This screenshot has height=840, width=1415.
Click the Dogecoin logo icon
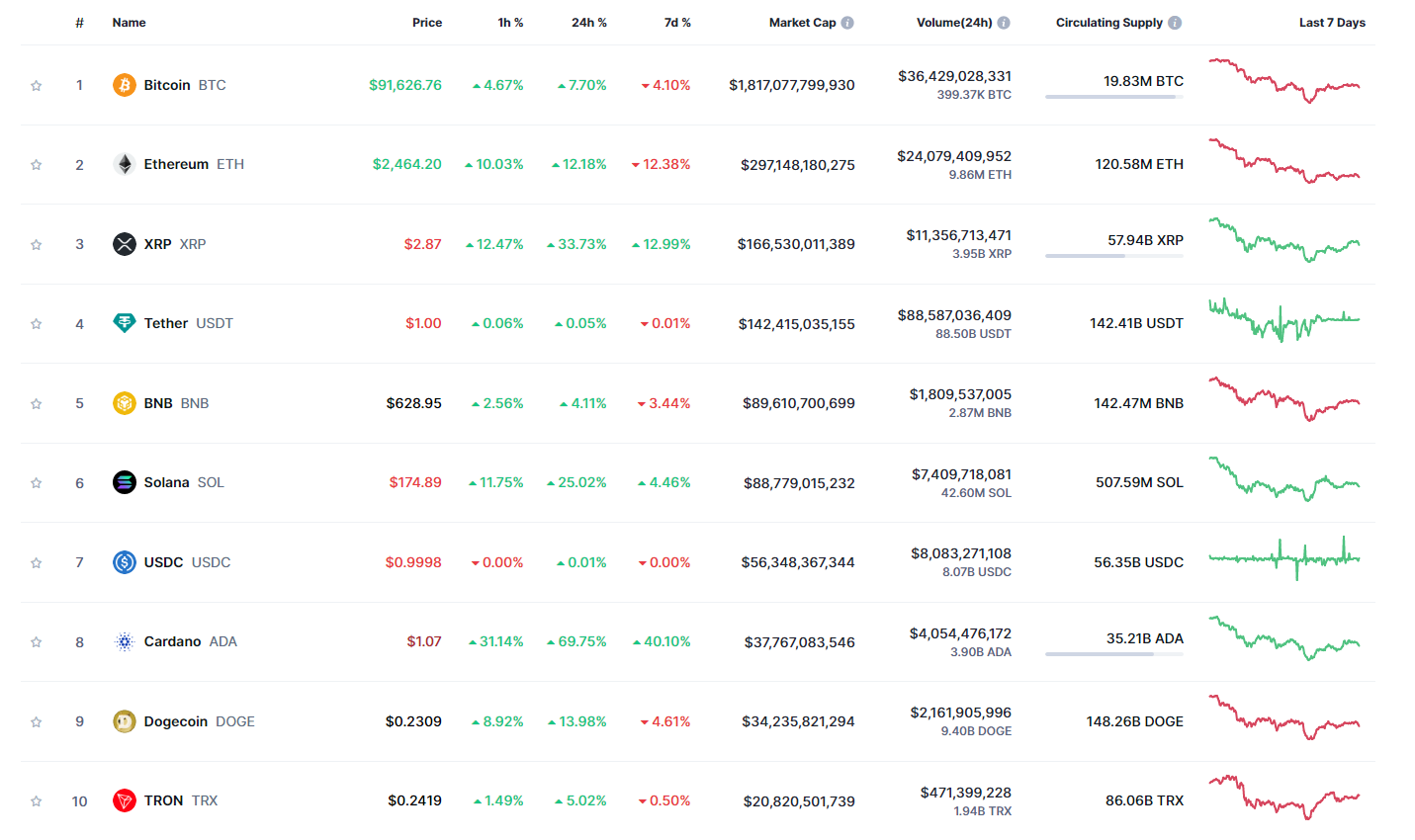coord(124,721)
